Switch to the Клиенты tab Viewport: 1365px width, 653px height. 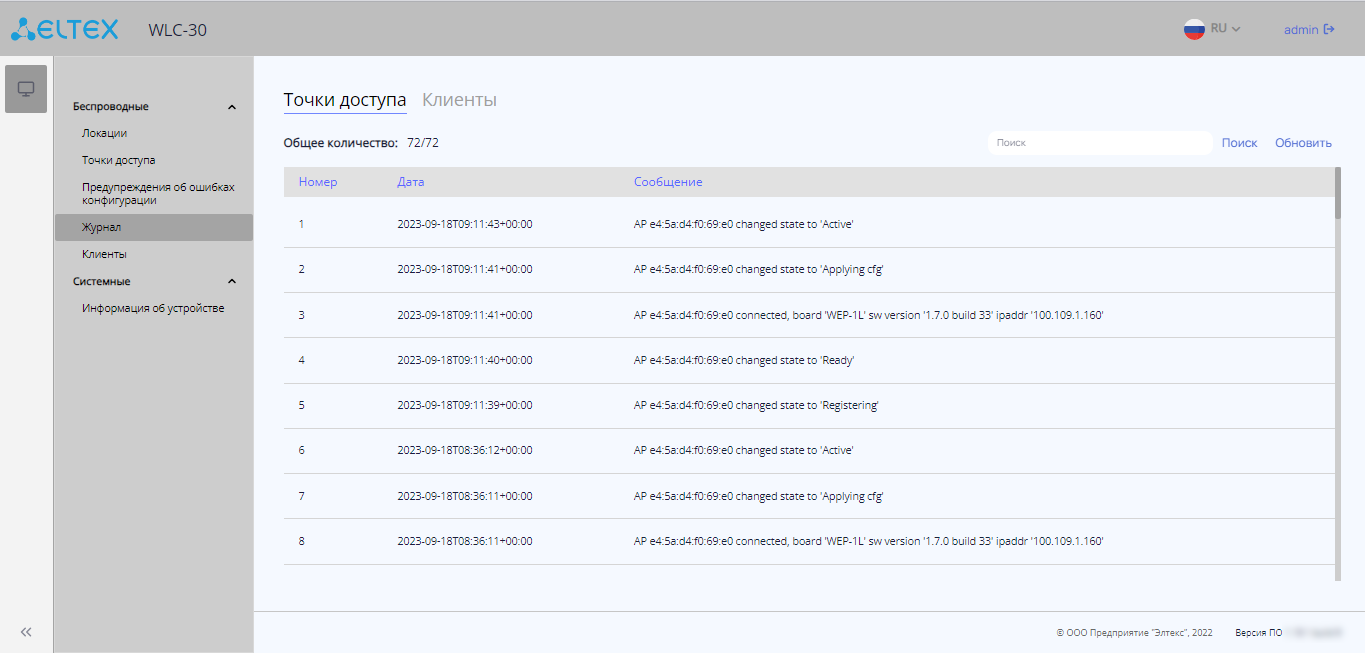tap(459, 100)
